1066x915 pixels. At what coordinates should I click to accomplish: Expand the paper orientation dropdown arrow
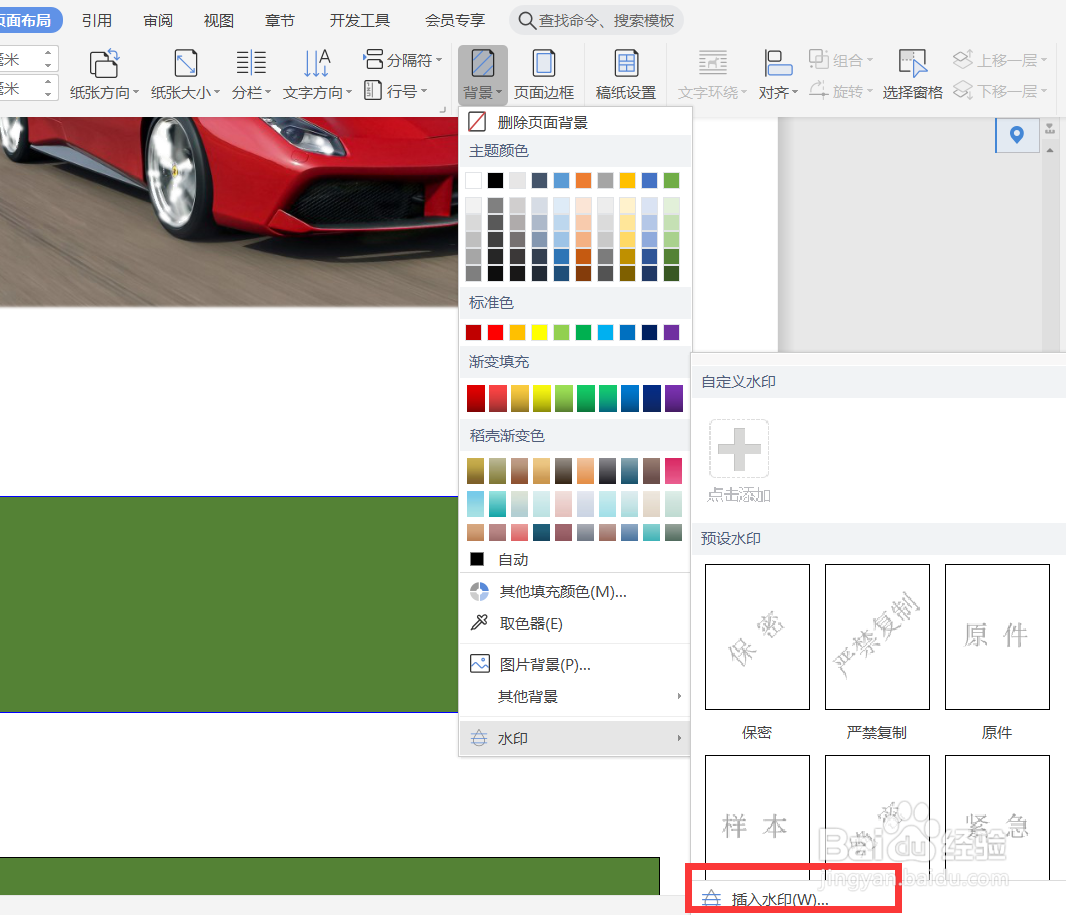(x=136, y=92)
